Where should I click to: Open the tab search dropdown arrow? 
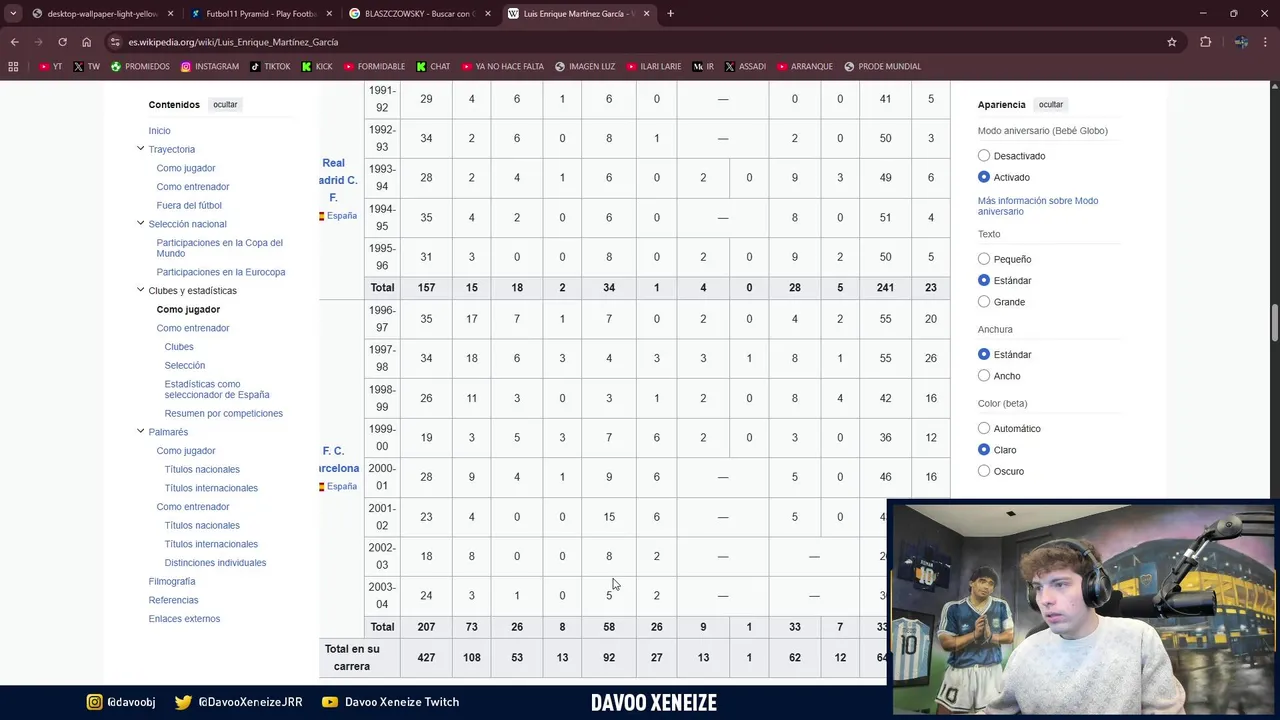(x=13, y=14)
